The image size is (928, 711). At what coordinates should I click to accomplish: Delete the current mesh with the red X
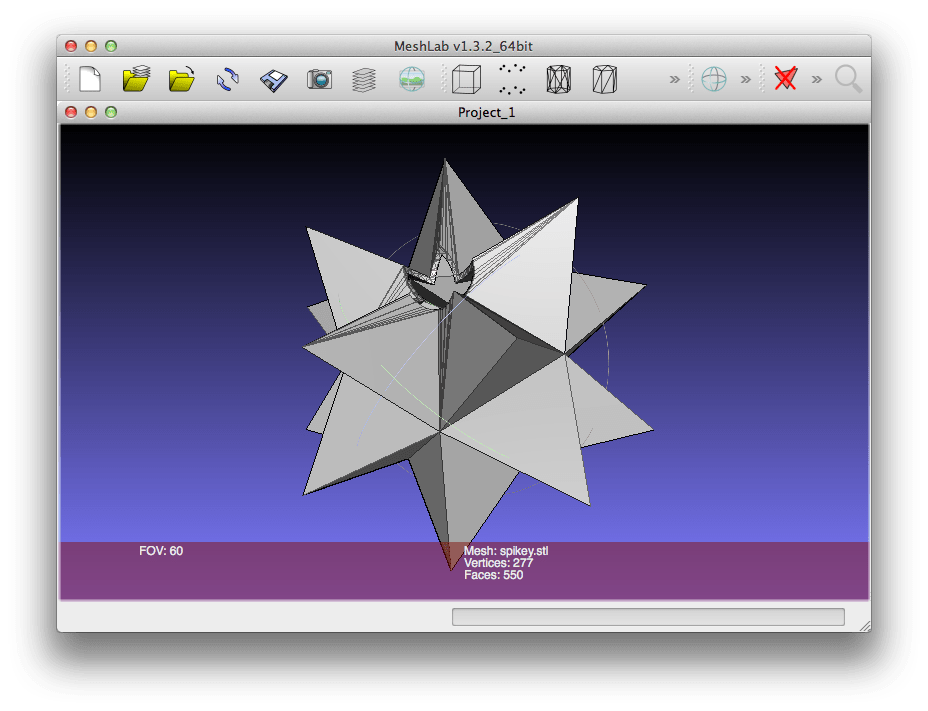click(x=786, y=79)
